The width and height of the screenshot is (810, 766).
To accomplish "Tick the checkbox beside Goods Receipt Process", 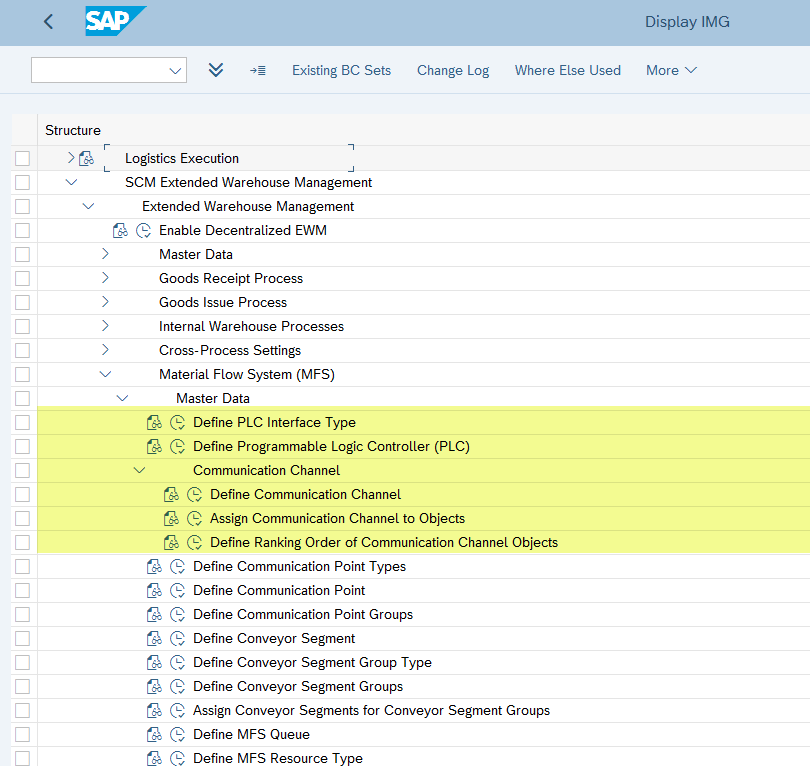I will coord(22,279).
